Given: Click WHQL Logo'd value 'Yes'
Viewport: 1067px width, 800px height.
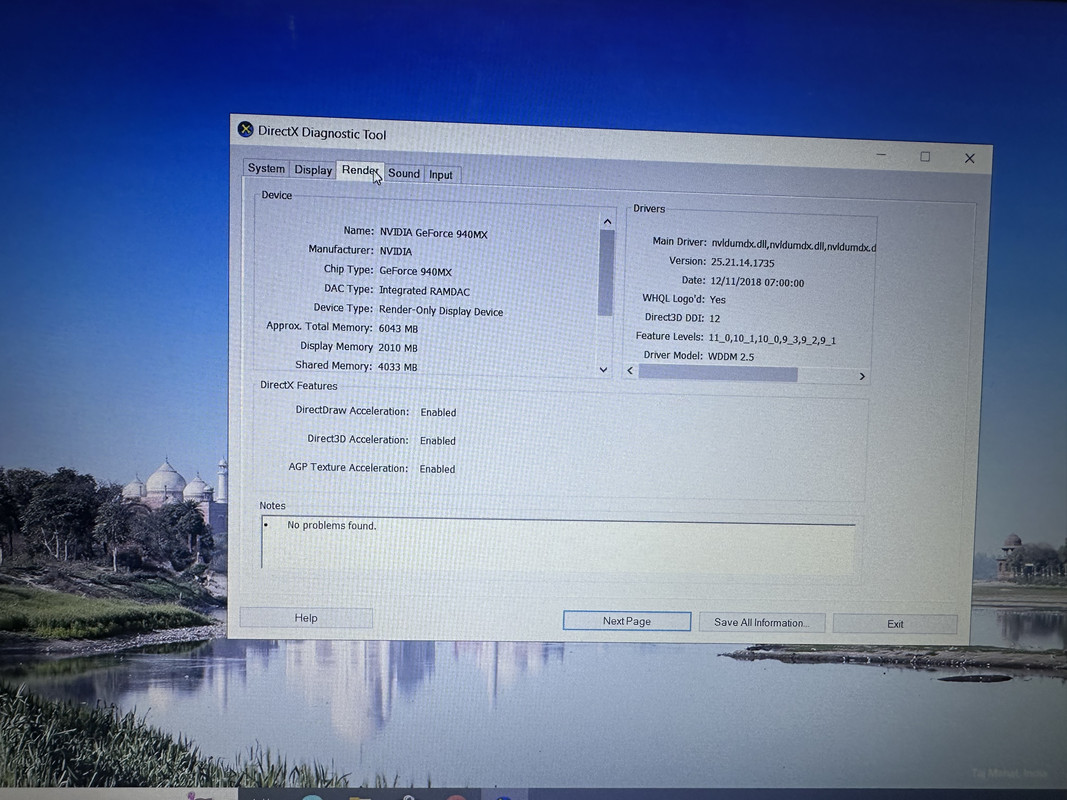Looking at the screenshot, I should tap(717, 299).
